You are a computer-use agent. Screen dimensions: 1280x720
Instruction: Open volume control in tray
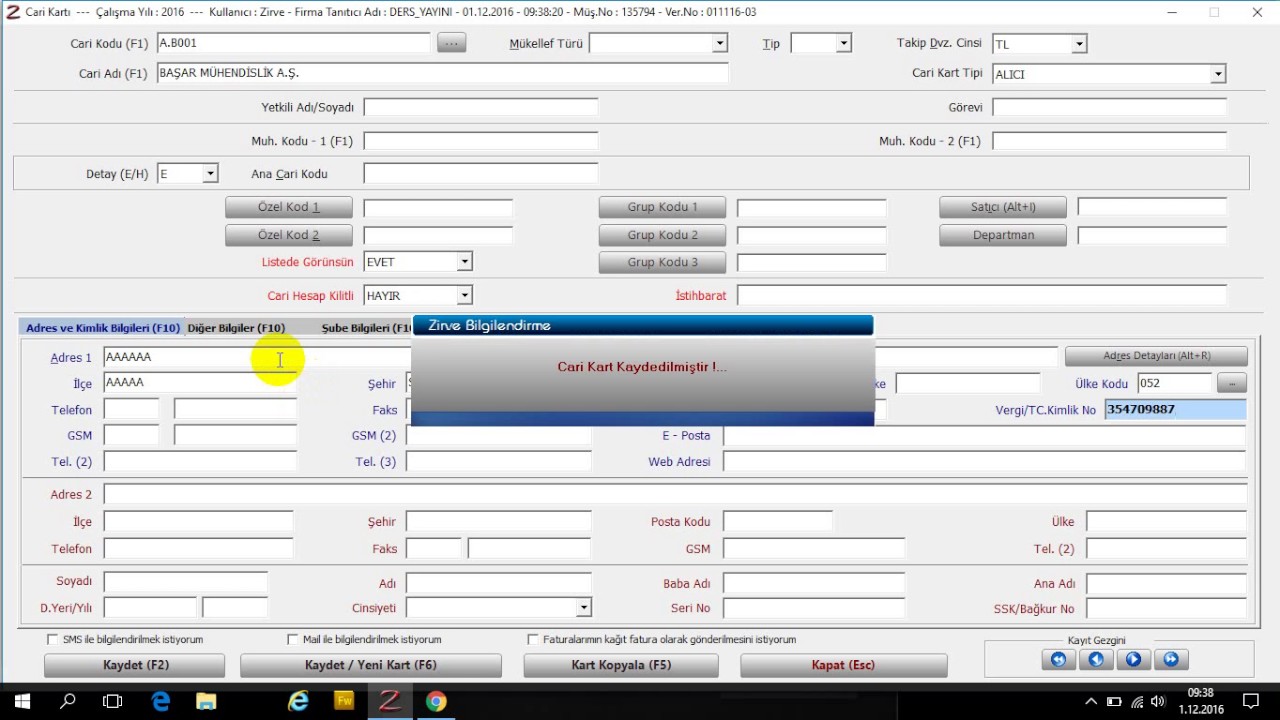coord(1158,701)
